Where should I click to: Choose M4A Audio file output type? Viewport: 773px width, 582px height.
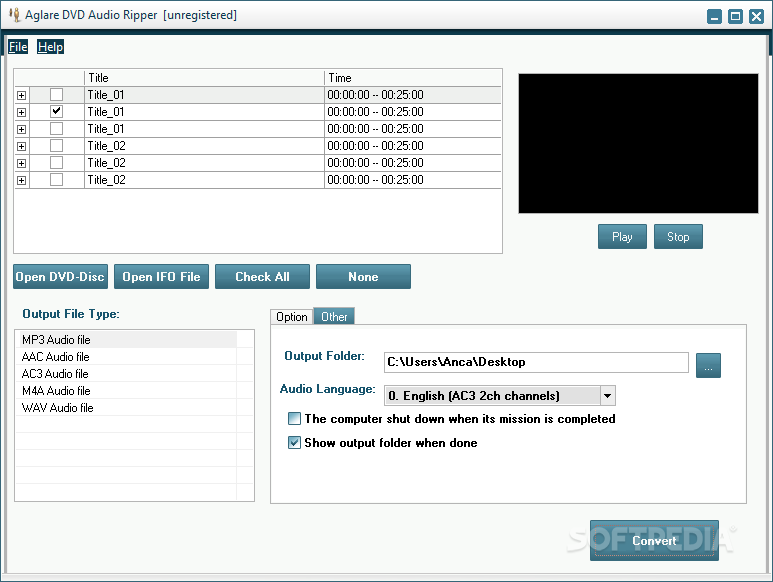tap(128, 391)
